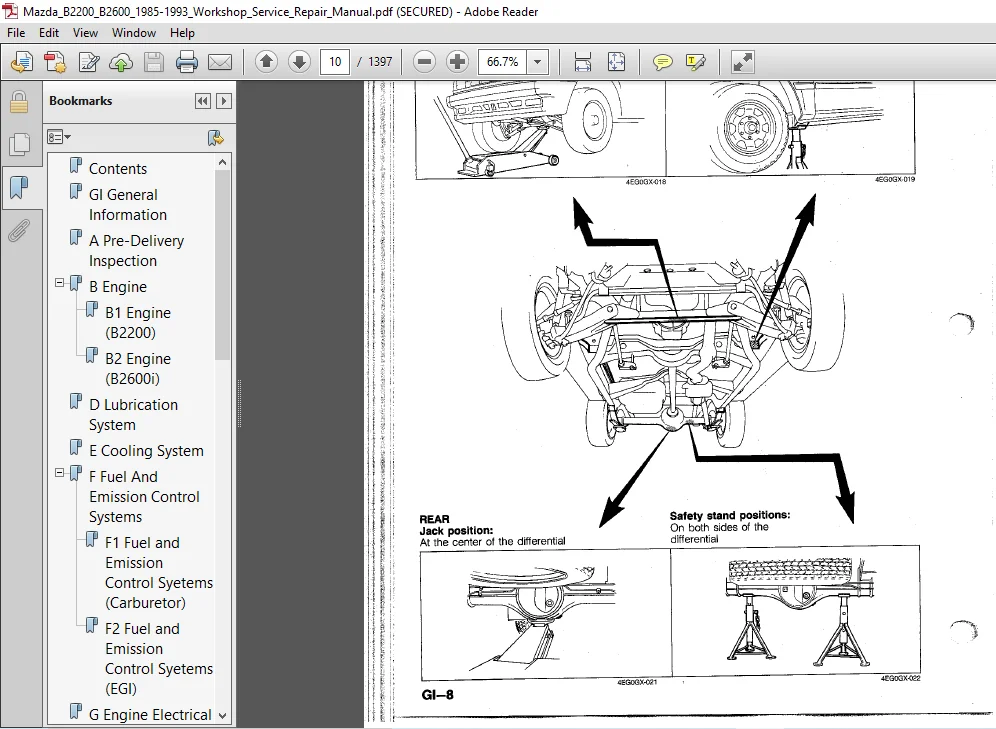Image resolution: width=996 pixels, height=729 pixels.
Task: Click the GI–8 page label
Action: [x=438, y=695]
